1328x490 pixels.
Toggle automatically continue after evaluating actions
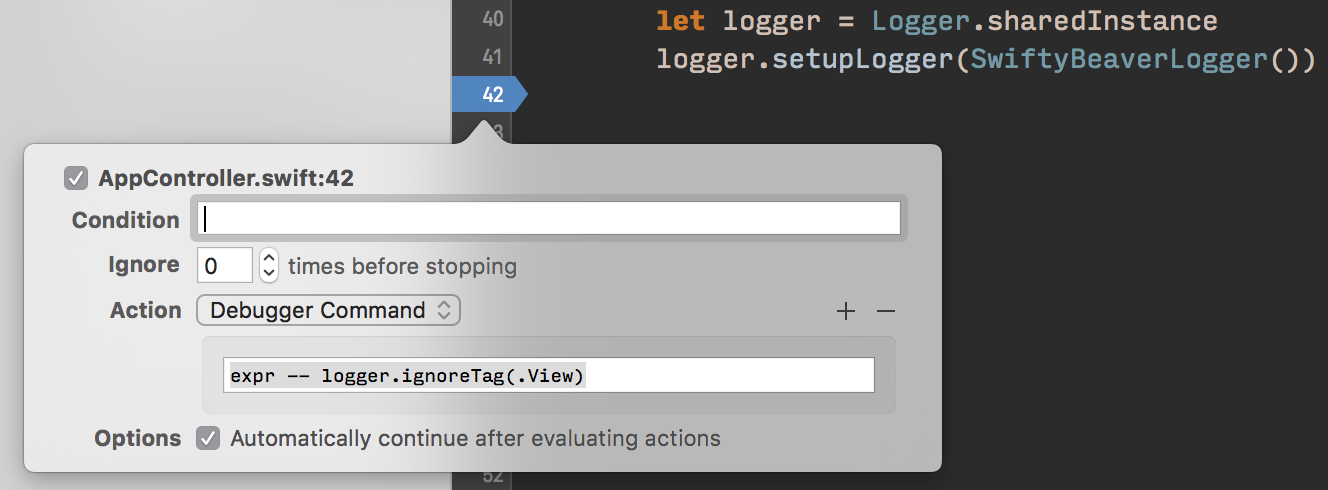pos(208,438)
